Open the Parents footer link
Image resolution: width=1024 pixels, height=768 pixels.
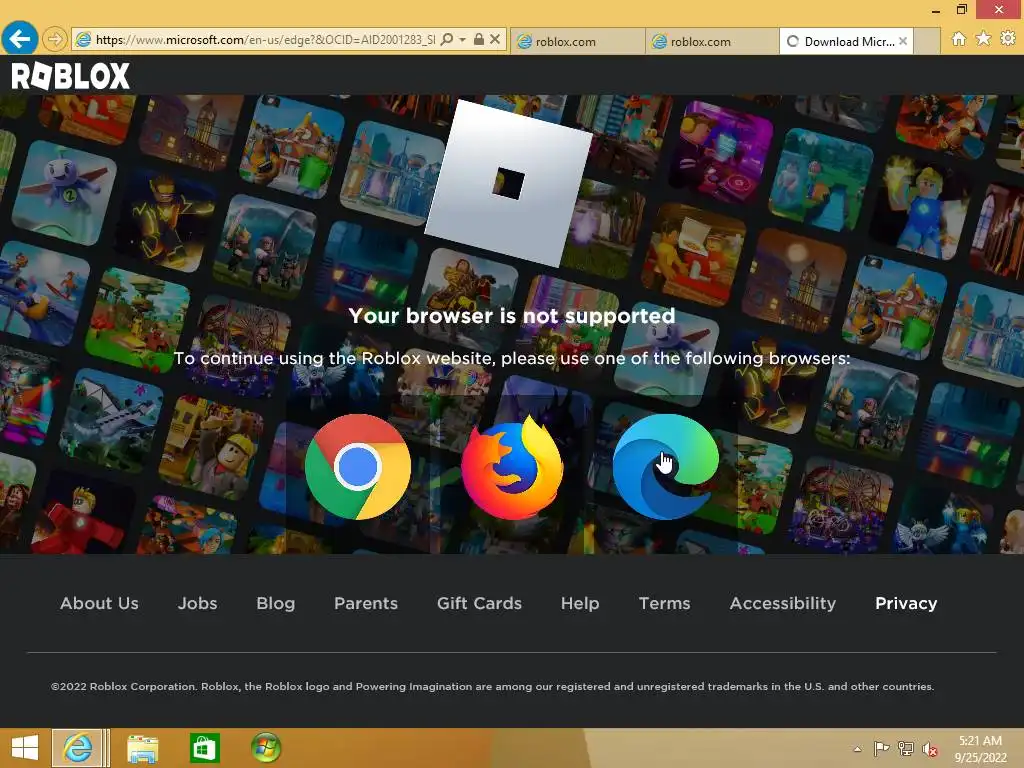click(366, 603)
